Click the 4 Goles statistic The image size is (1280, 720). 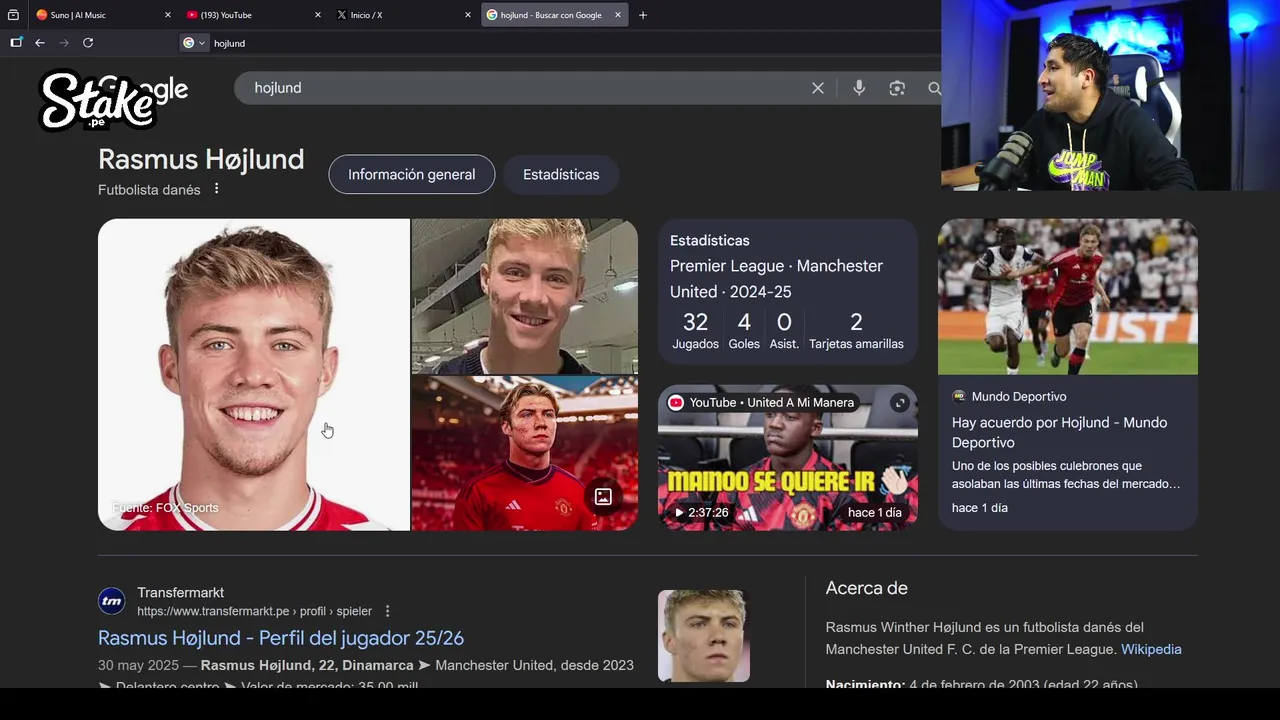coord(744,331)
